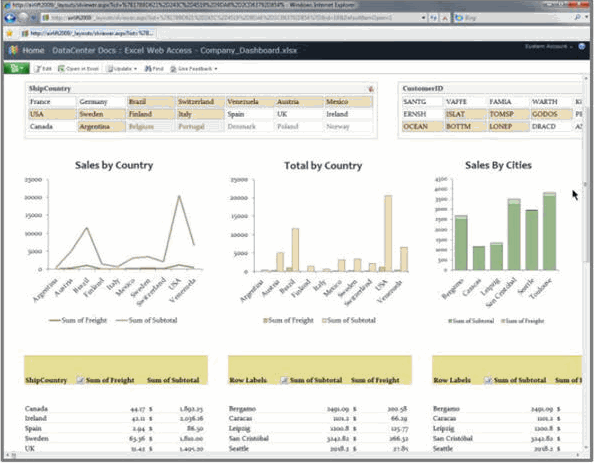Open the green File menu button
This screenshot has height=463, width=594.
[16, 69]
